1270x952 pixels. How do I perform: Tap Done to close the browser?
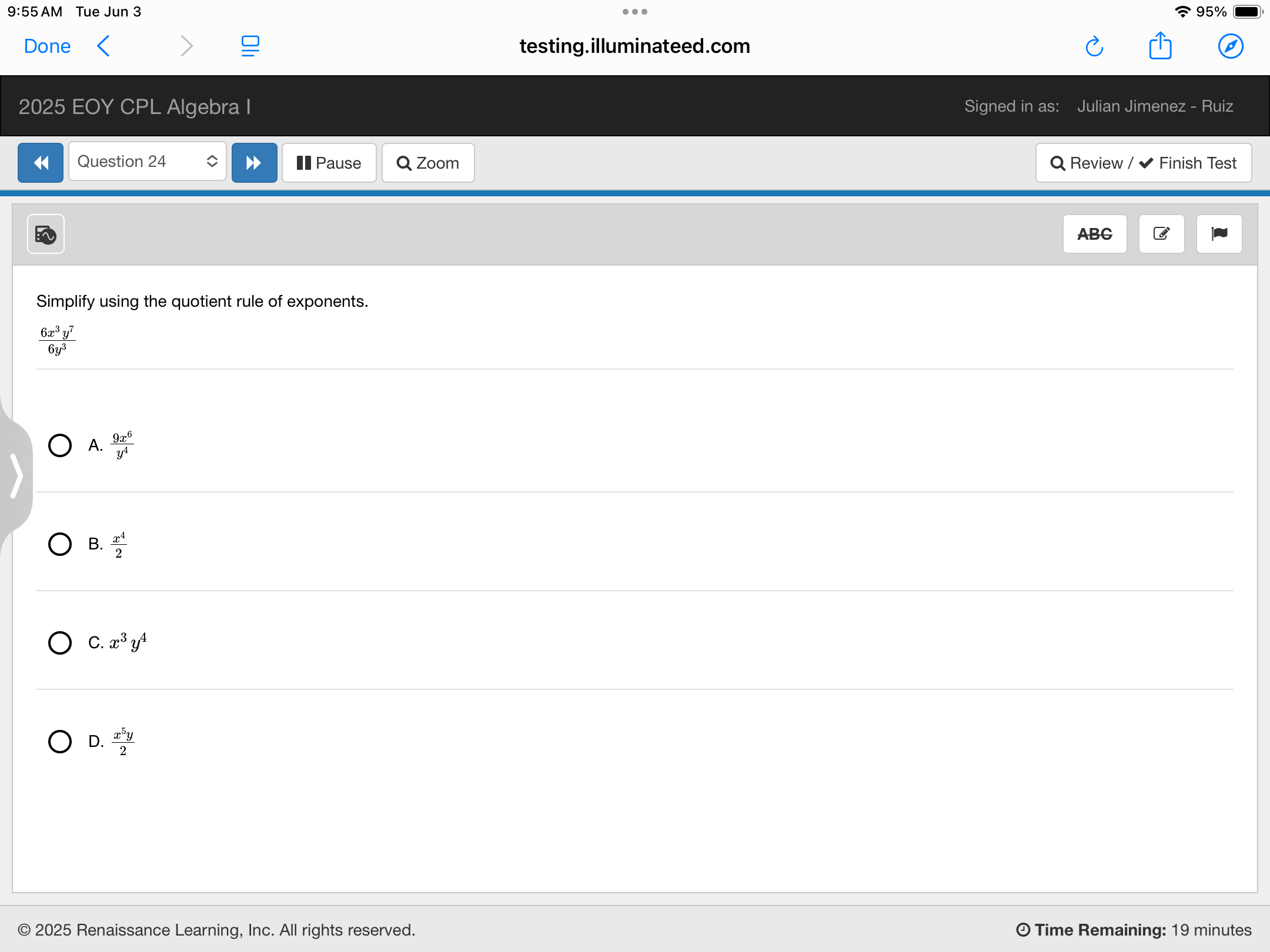coord(47,46)
